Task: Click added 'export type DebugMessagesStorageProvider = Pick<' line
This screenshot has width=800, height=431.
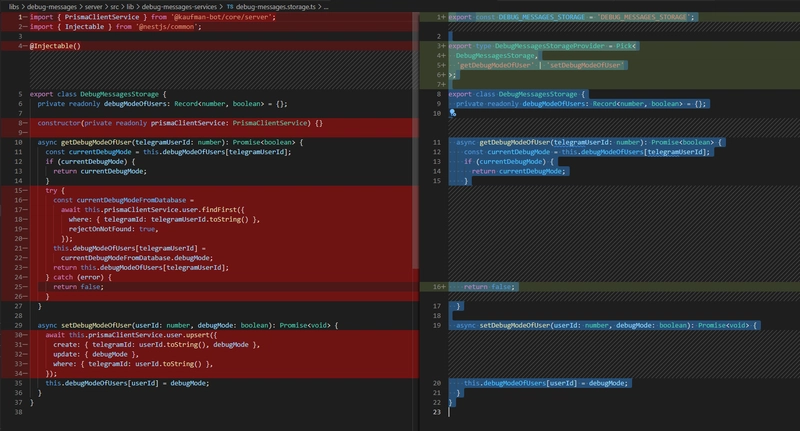Action: point(542,46)
